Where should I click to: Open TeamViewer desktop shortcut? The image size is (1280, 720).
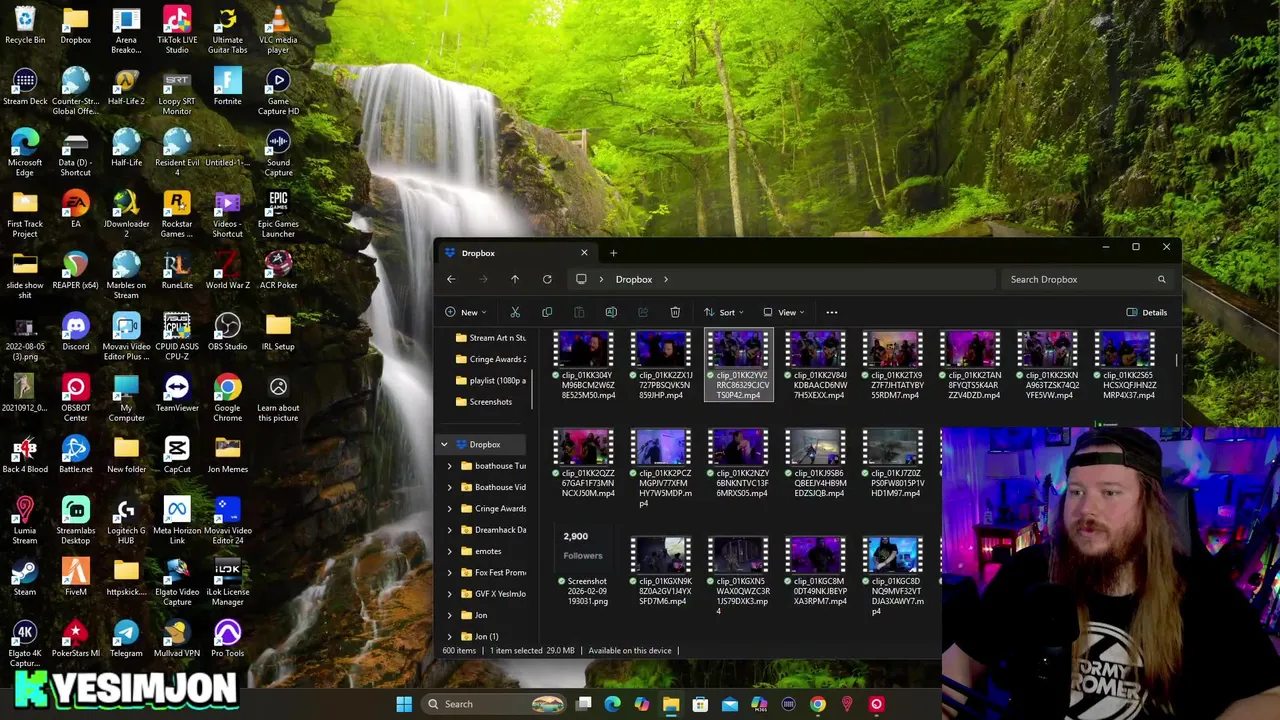177,393
